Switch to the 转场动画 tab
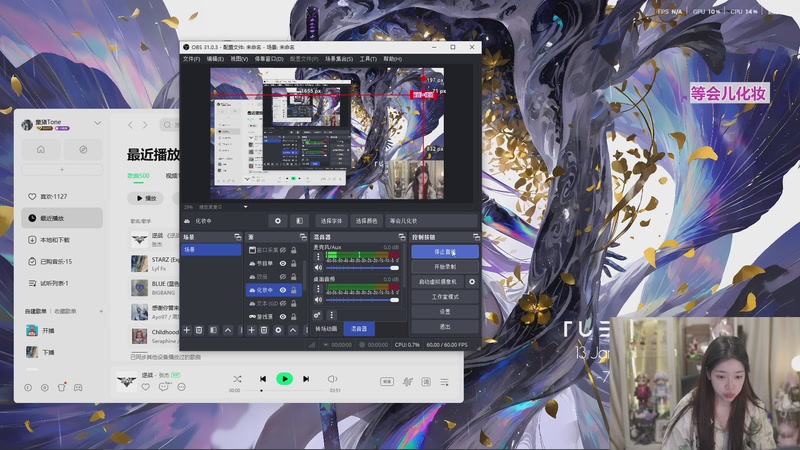Image resolution: width=800 pixels, height=450 pixels. click(x=326, y=329)
